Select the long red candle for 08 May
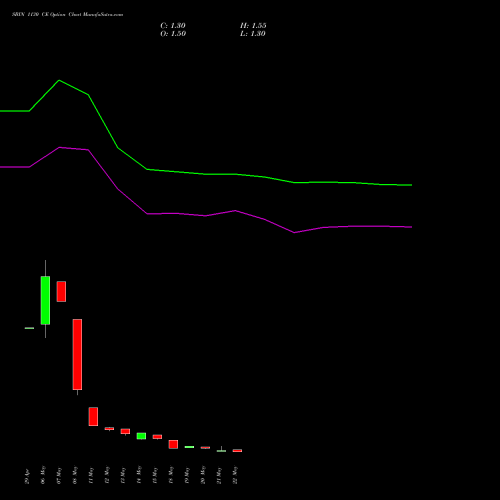The height and width of the screenshot is (500, 500). [x=77, y=354]
